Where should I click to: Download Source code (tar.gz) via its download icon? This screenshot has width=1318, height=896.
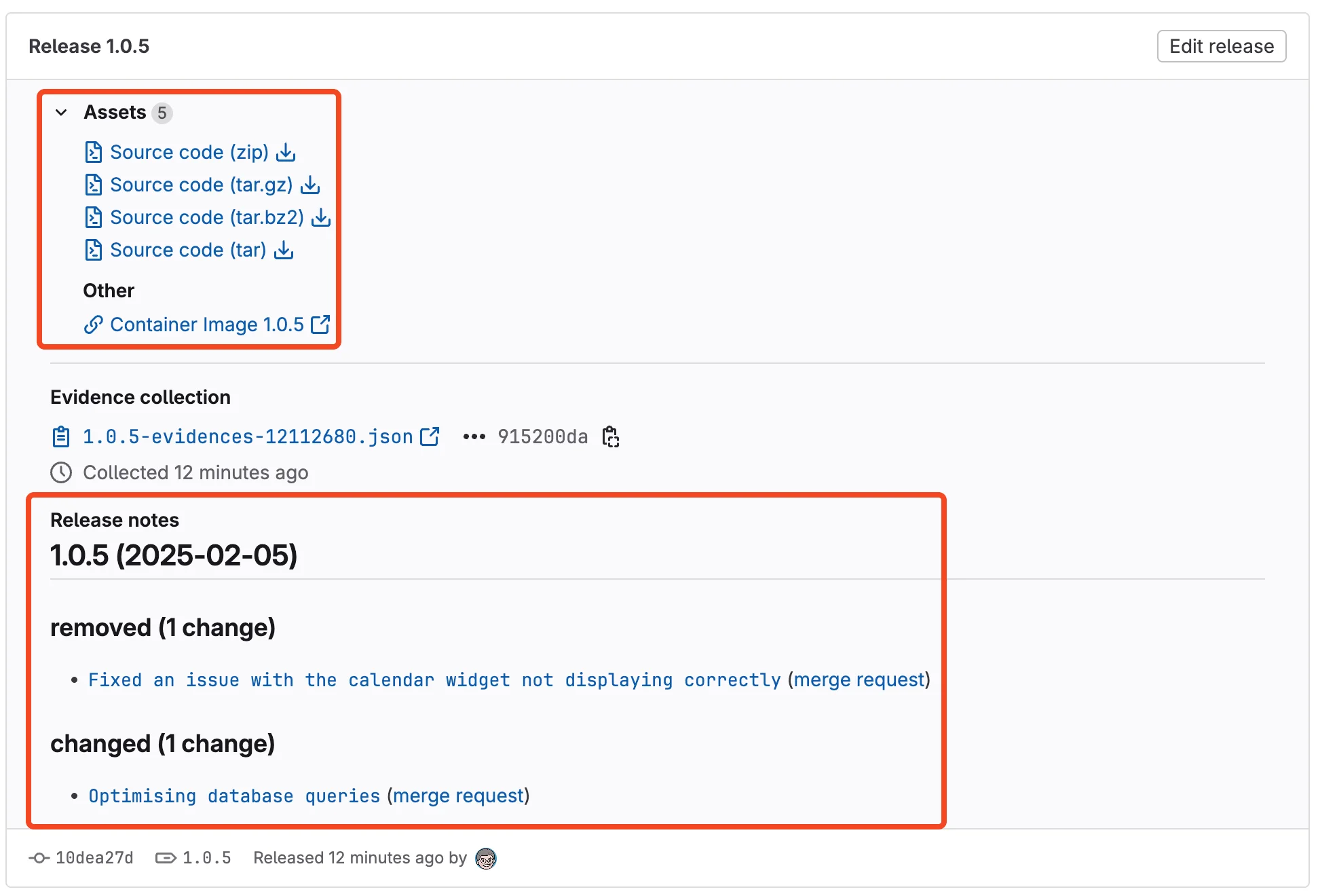309,185
